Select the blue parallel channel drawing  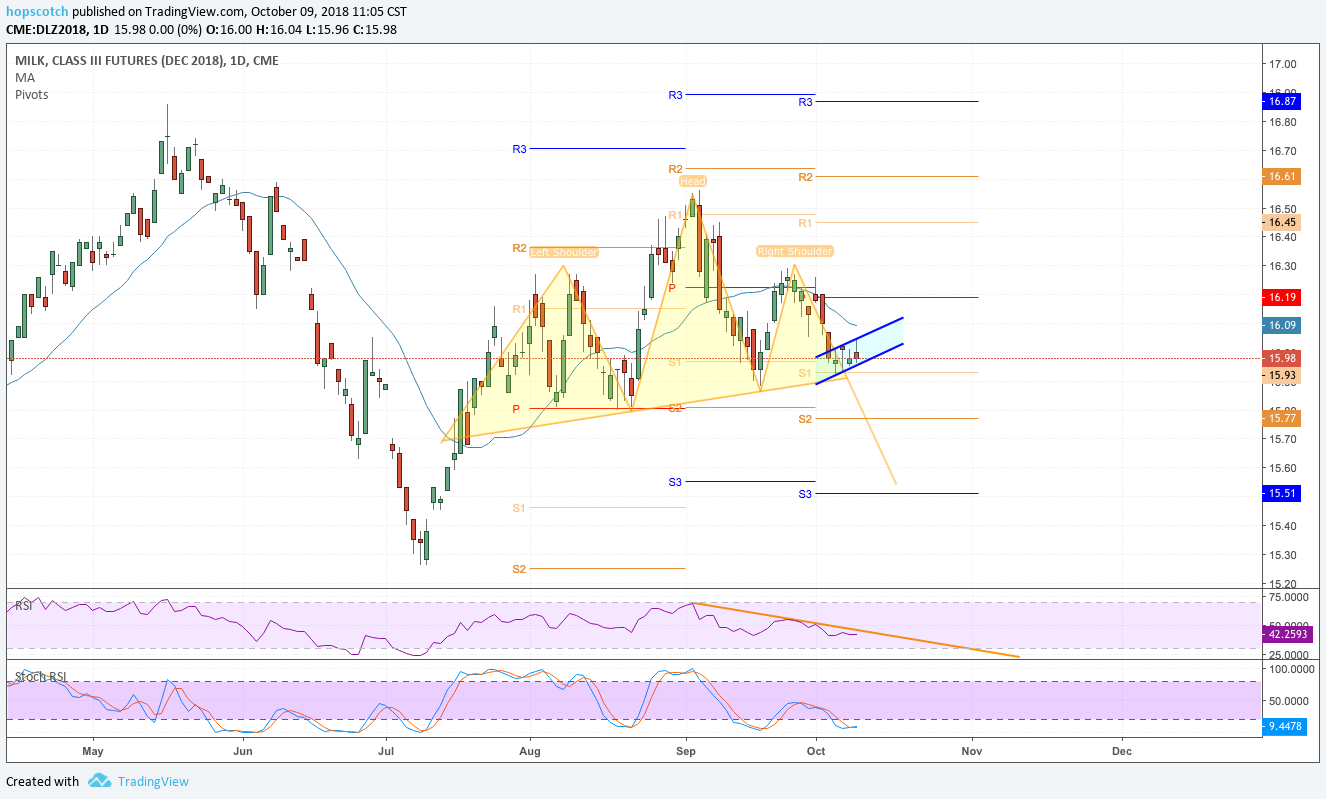pos(860,350)
